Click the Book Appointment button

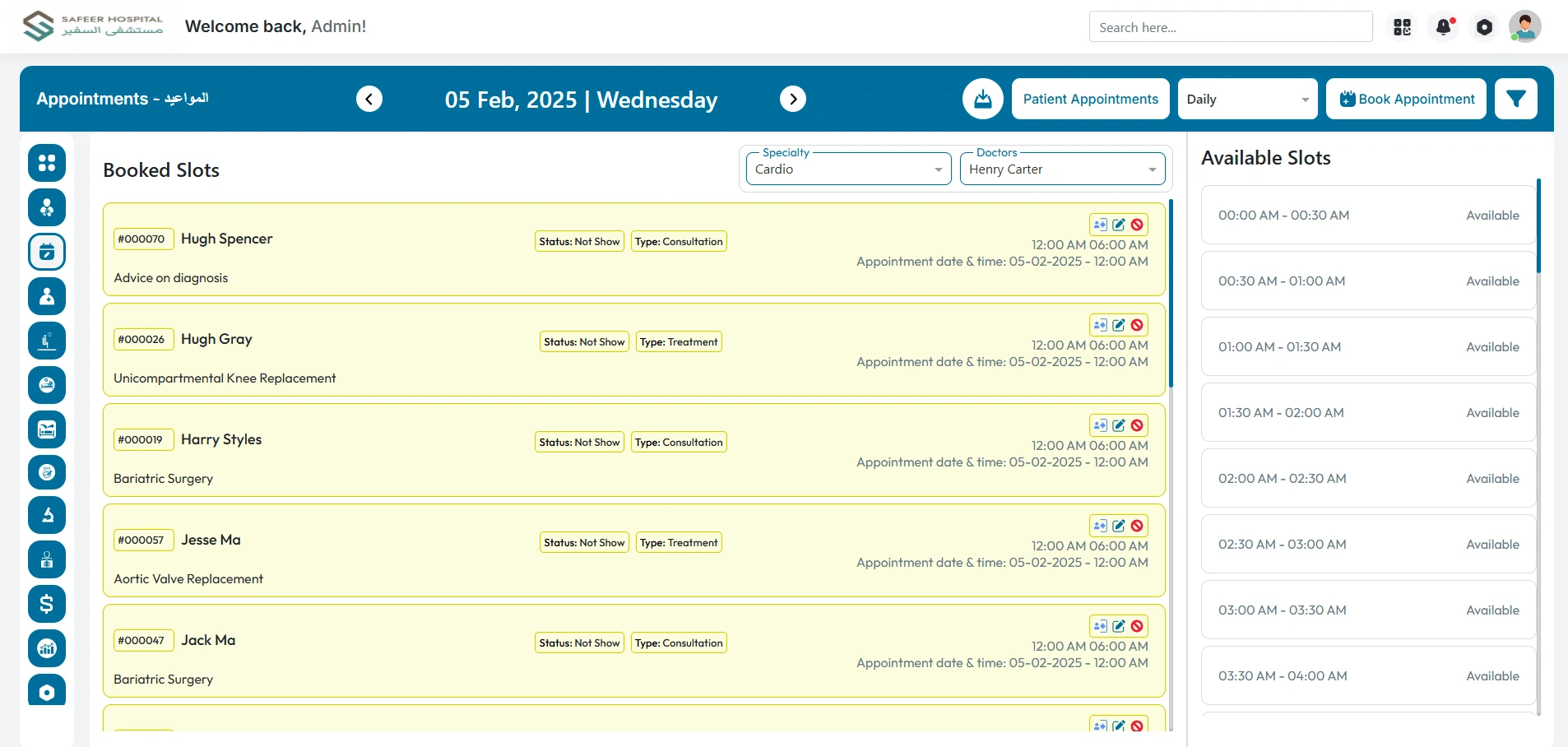pos(1406,99)
